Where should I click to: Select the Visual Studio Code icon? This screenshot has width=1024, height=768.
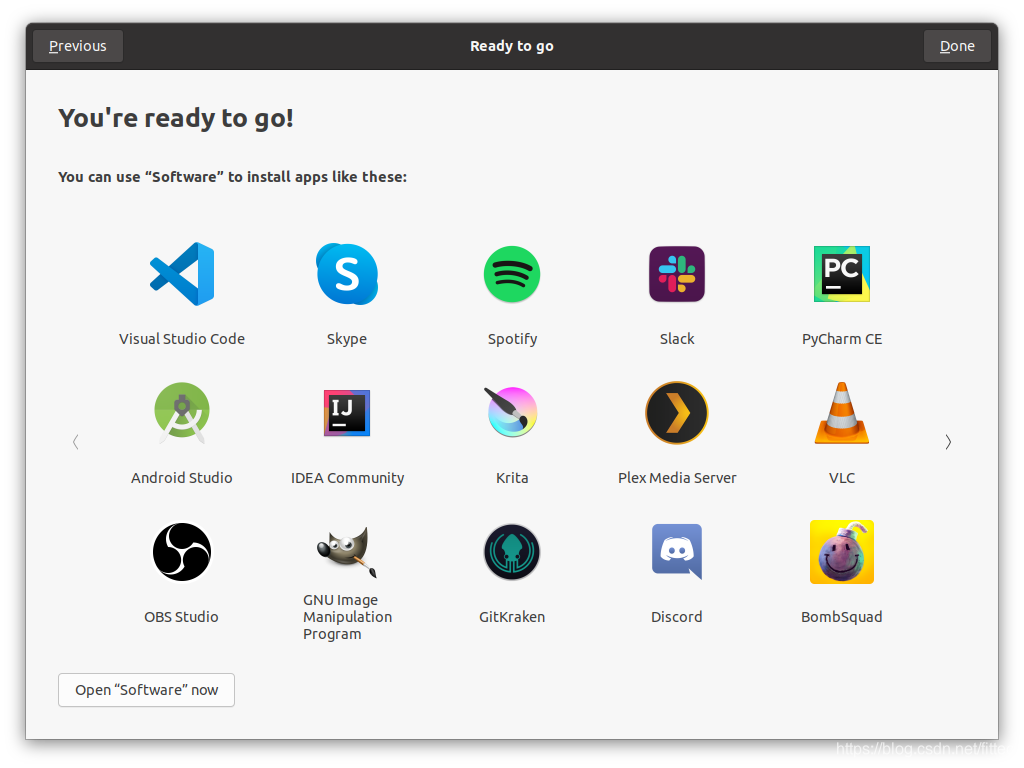click(x=182, y=274)
